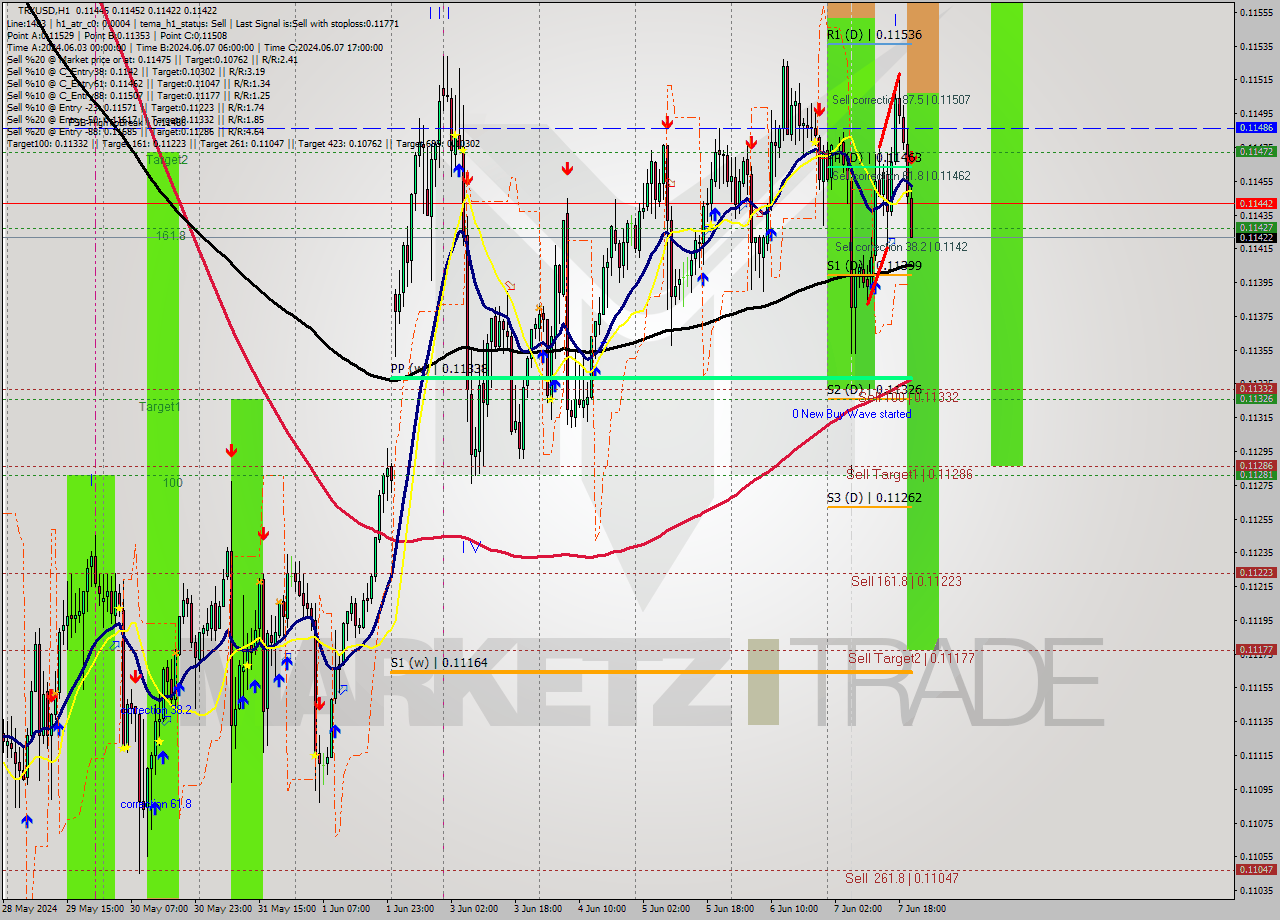Select the red 0.11047 price axis tag
The width and height of the screenshot is (1280, 920).
pyautogui.click(x=1256, y=870)
